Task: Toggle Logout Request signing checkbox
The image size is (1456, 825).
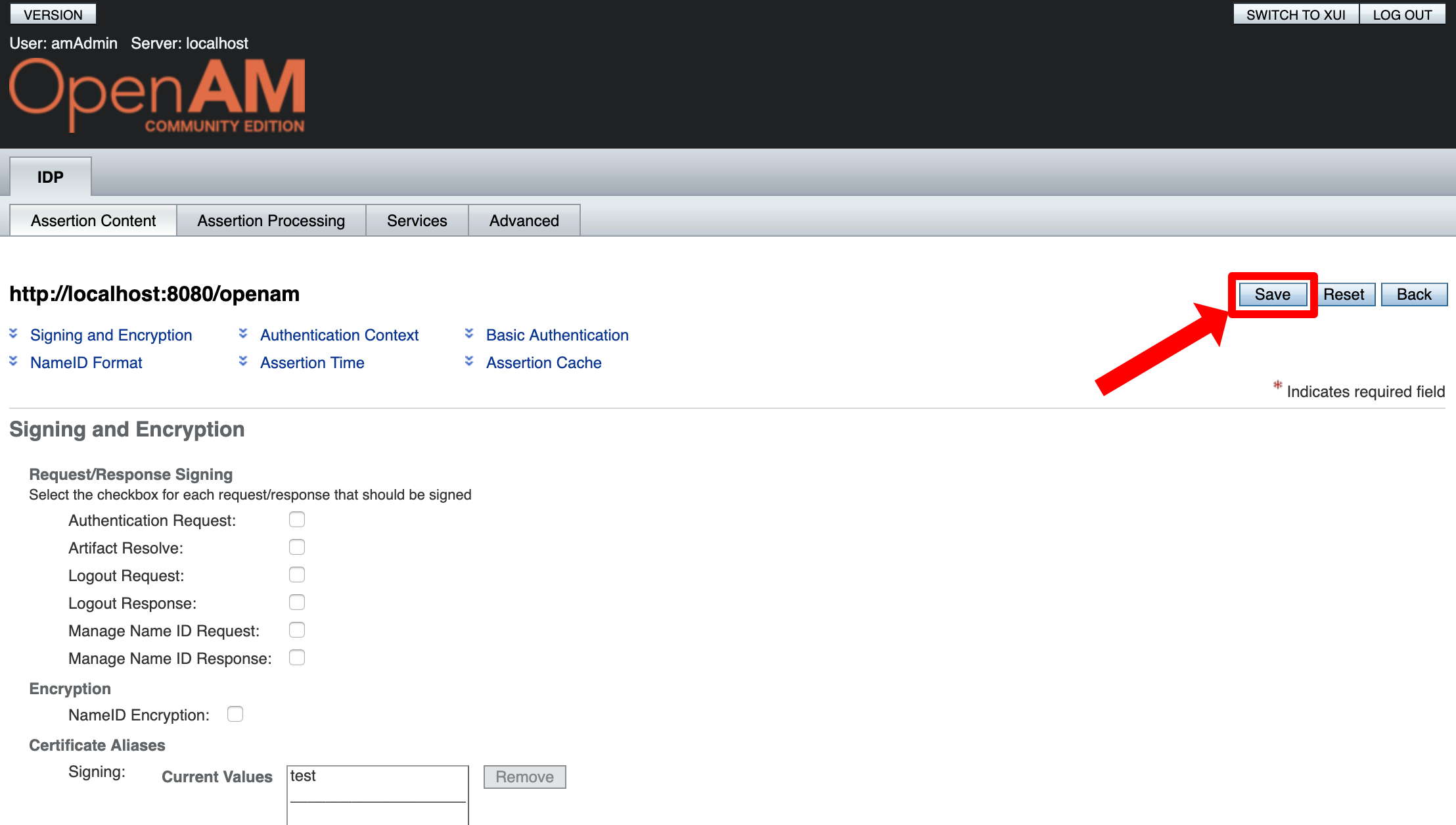Action: click(297, 575)
